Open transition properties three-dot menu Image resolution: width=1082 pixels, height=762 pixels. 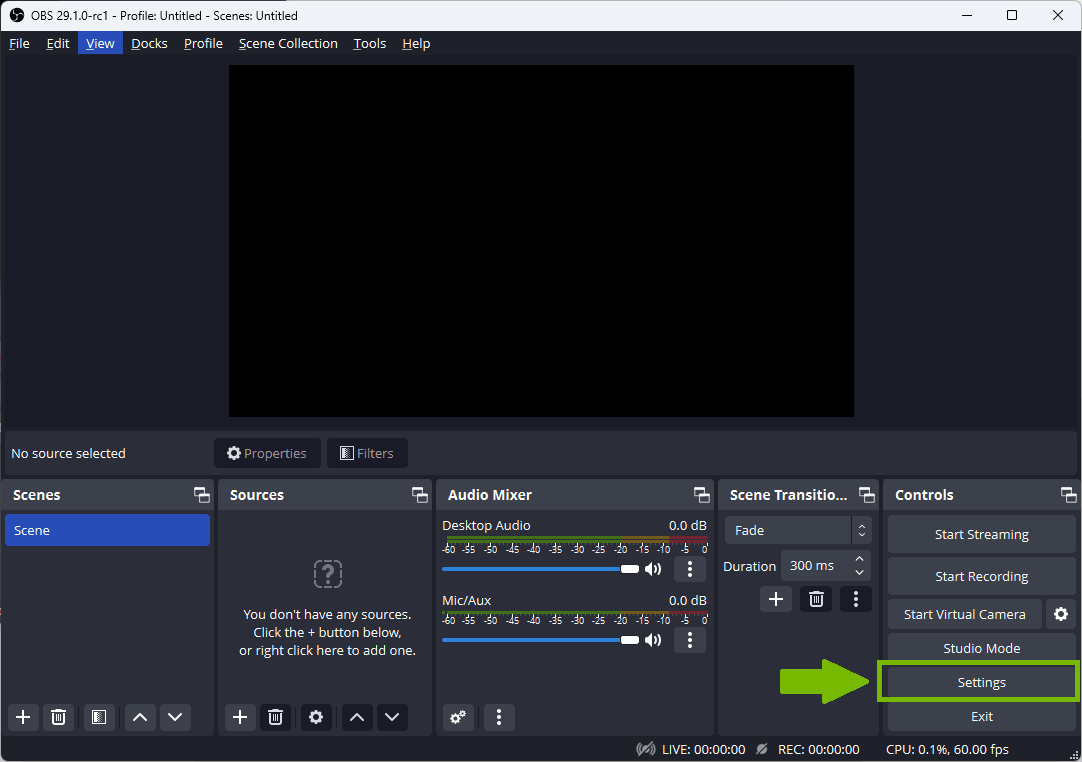coord(856,599)
